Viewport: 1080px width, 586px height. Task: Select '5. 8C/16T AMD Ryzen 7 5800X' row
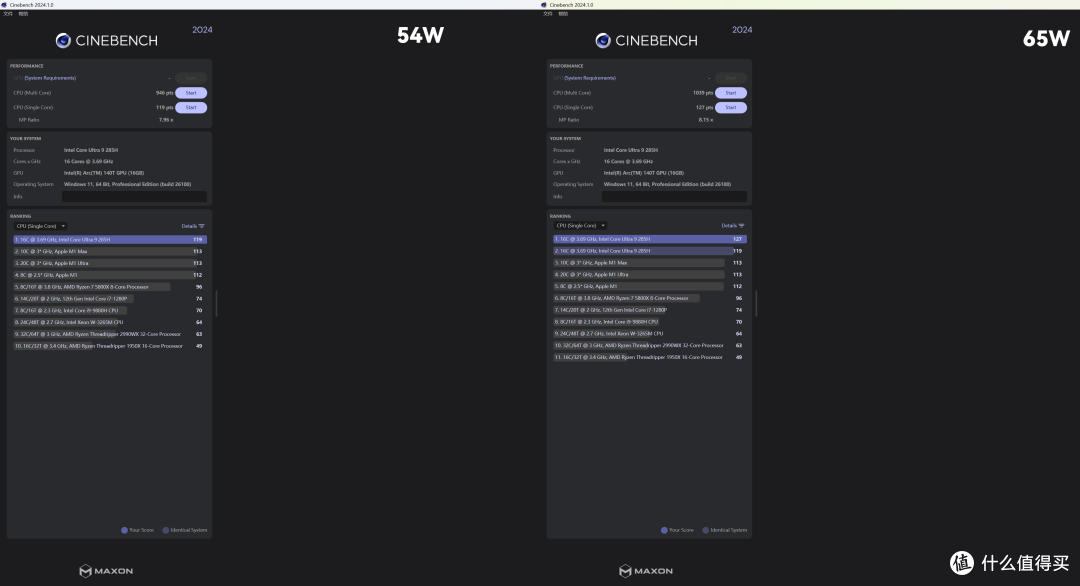[x=110, y=286]
